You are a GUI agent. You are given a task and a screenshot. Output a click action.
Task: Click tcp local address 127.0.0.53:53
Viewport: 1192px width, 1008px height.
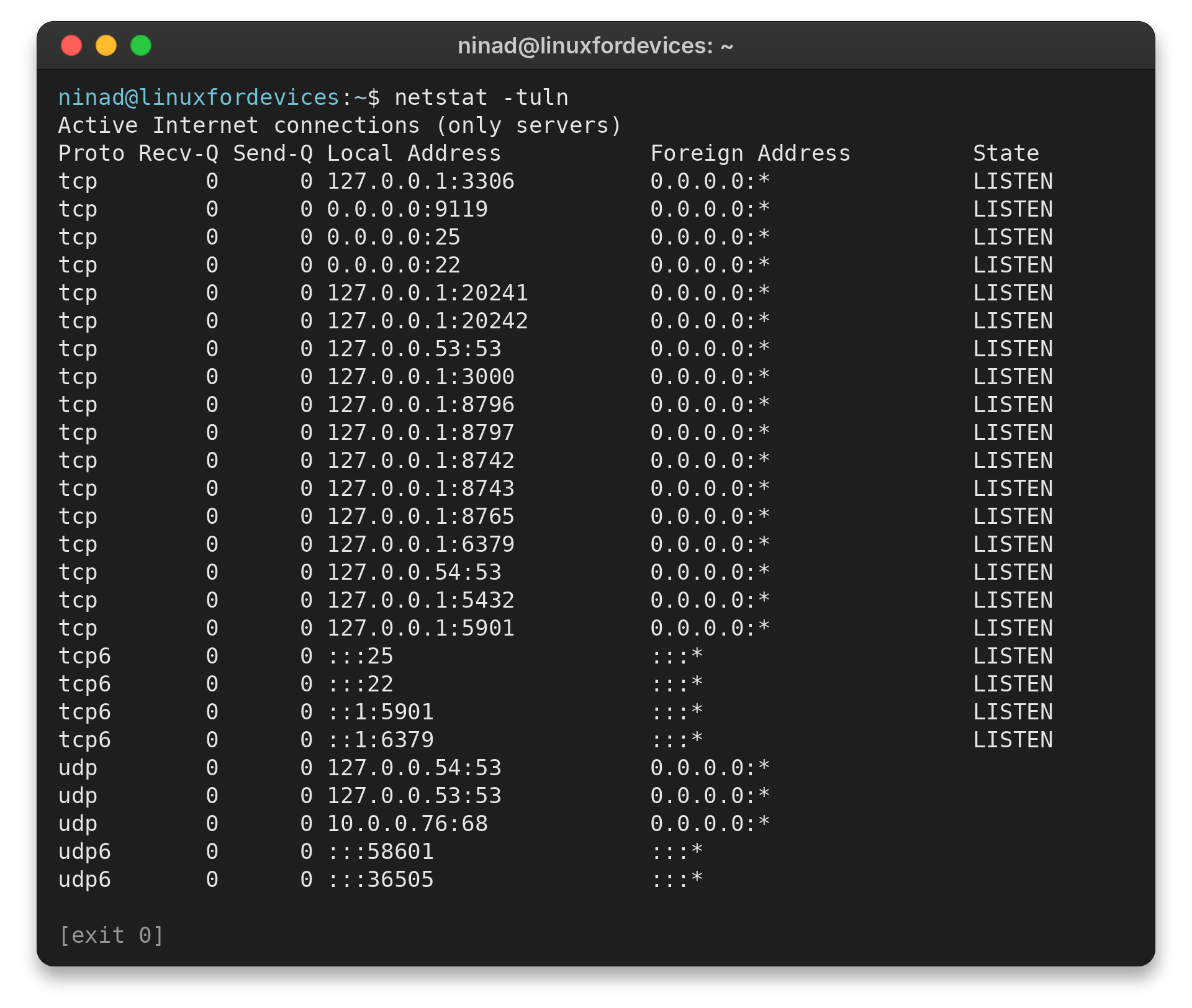[414, 349]
